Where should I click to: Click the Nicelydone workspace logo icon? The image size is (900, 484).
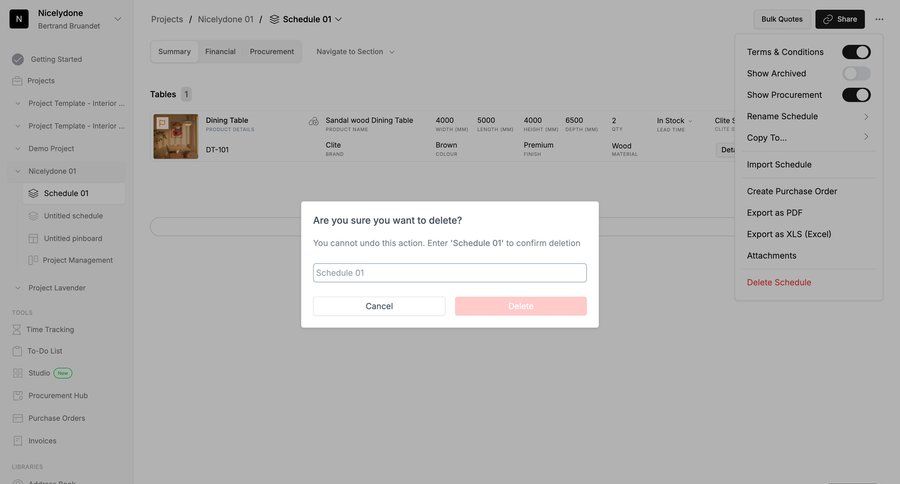tap(19, 19)
